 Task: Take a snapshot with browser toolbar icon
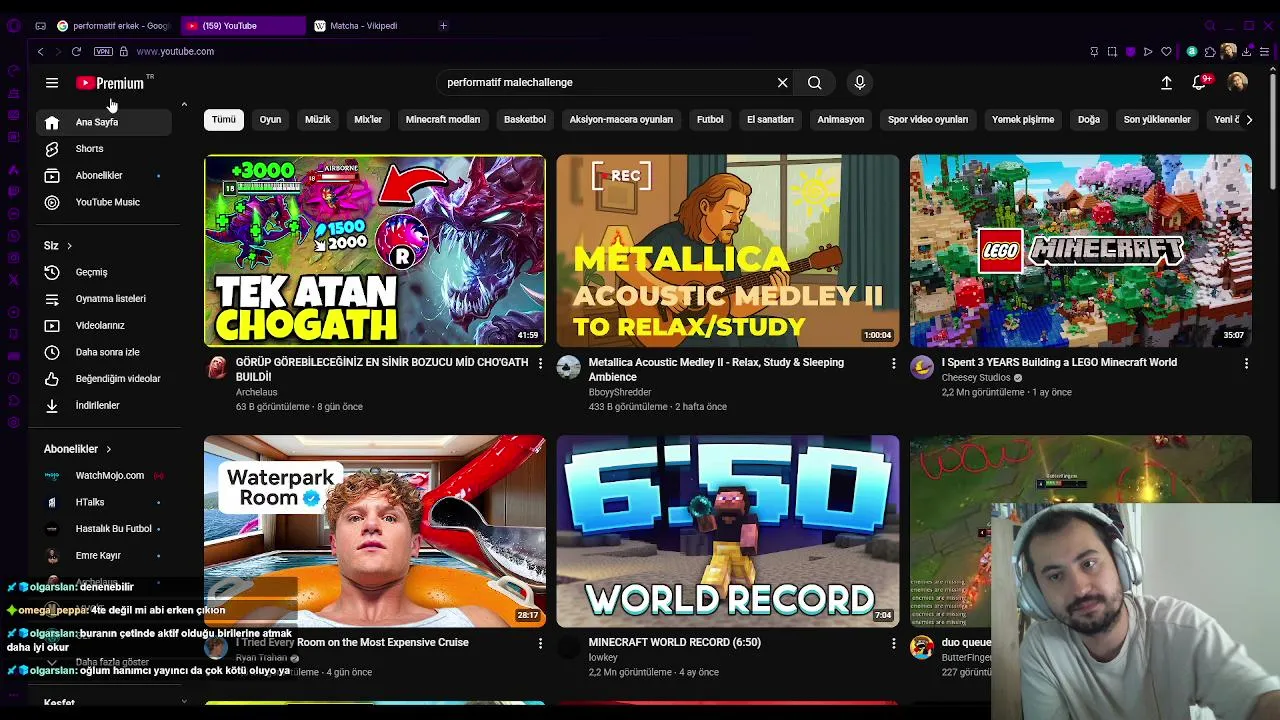tap(1112, 51)
